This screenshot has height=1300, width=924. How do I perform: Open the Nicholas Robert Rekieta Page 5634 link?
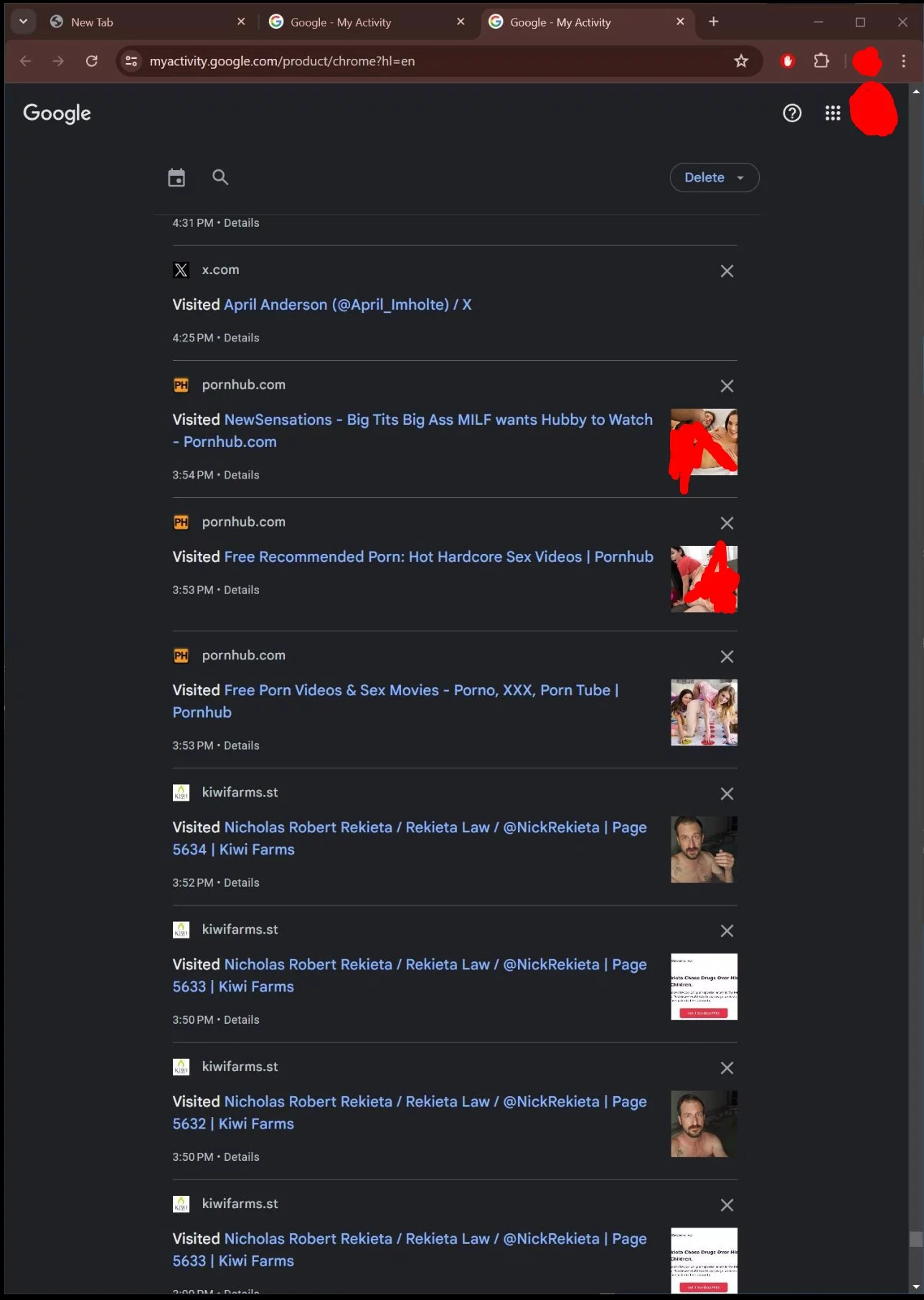(x=410, y=838)
